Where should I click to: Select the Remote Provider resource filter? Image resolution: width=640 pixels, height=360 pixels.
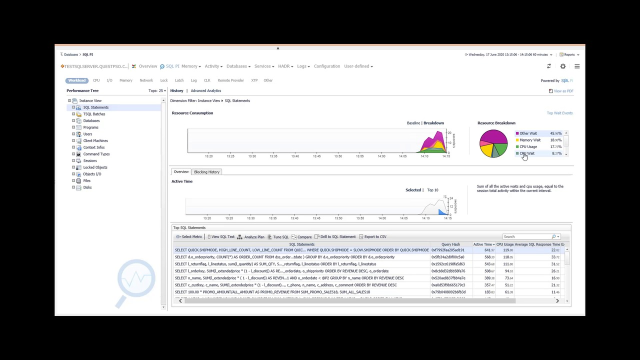pos(231,80)
